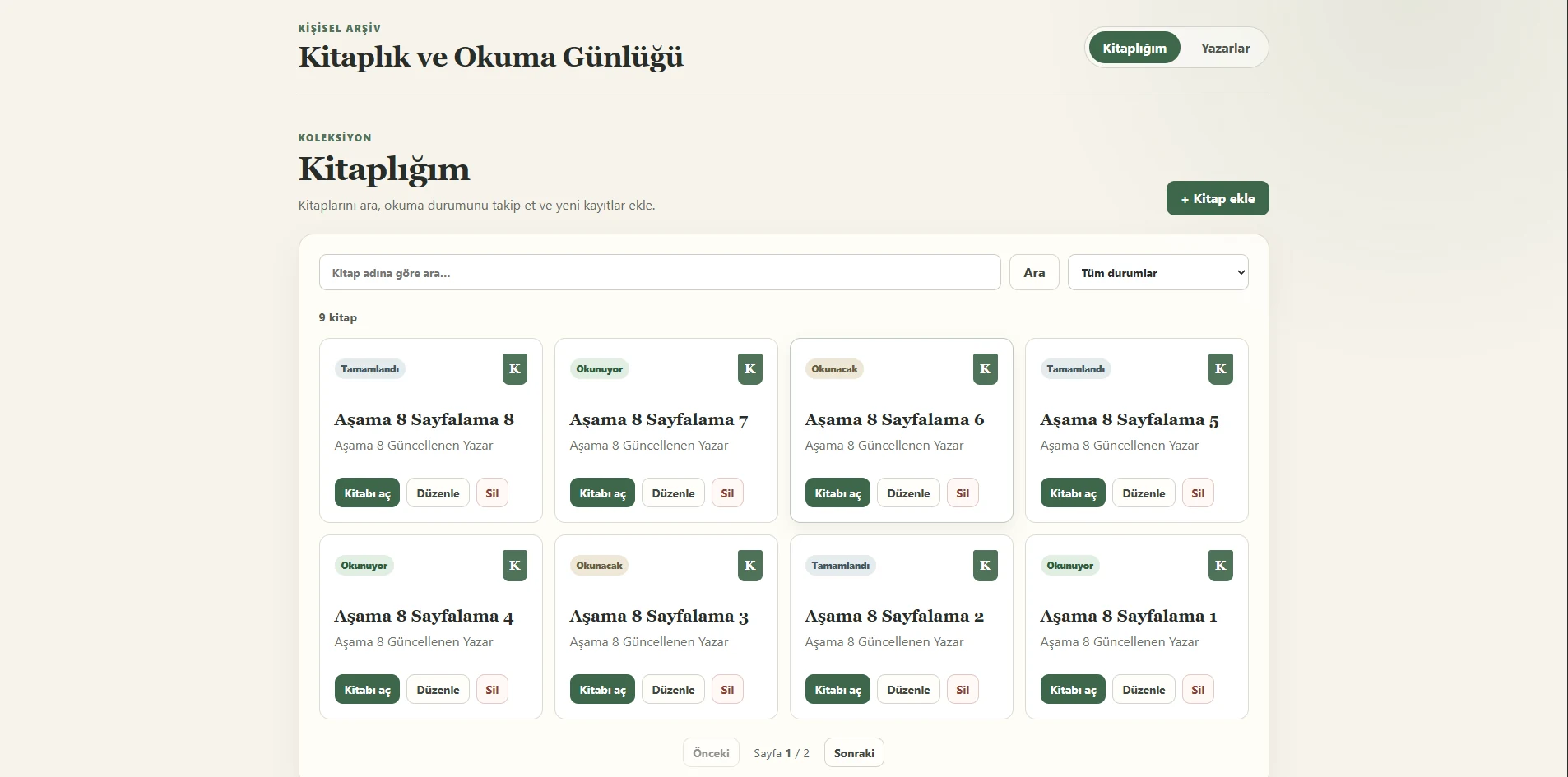Screen dimensions: 1568x777
Task: Click Düzenle on Aşama 8 Sayfalama 2
Action: 908,690
